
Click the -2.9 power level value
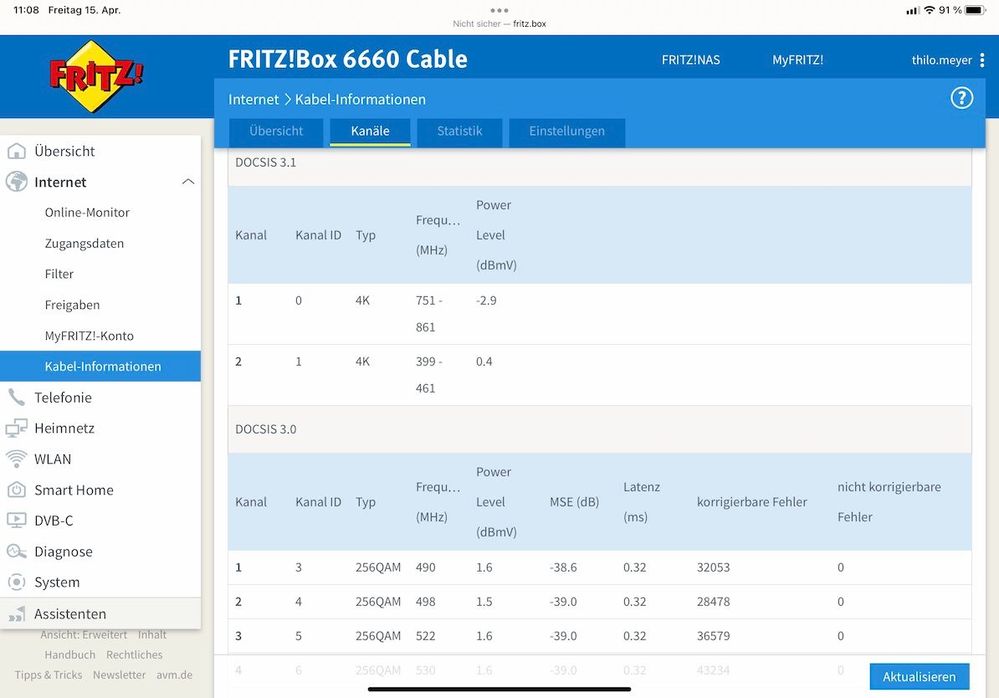click(x=486, y=301)
